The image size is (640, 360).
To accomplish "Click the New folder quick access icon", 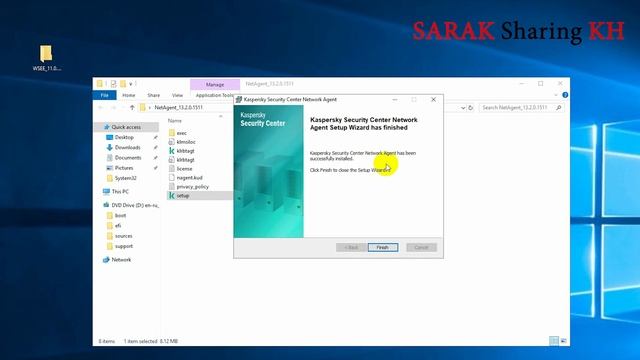I will 123,84.
